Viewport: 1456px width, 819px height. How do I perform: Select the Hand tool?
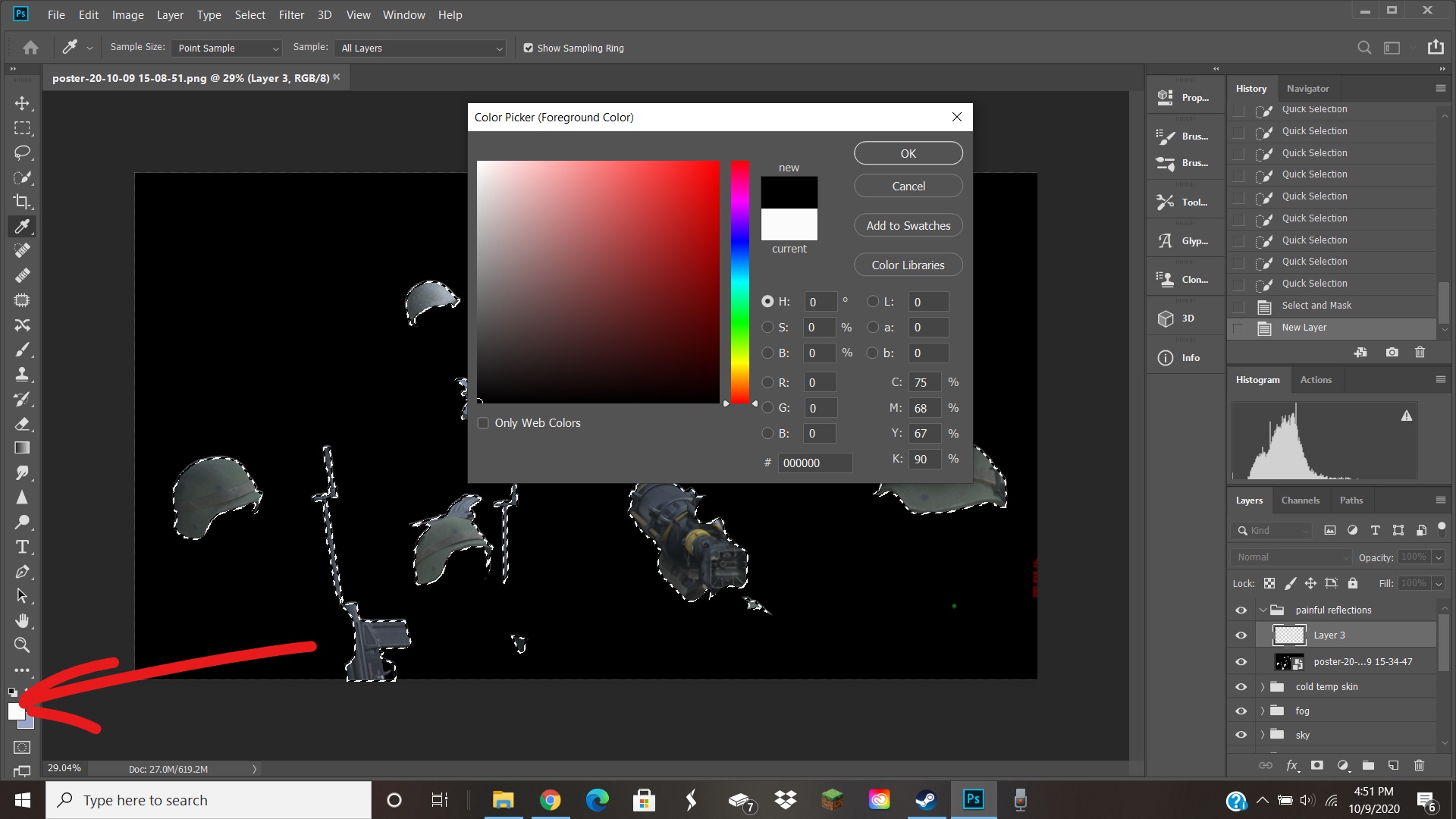[x=22, y=621]
